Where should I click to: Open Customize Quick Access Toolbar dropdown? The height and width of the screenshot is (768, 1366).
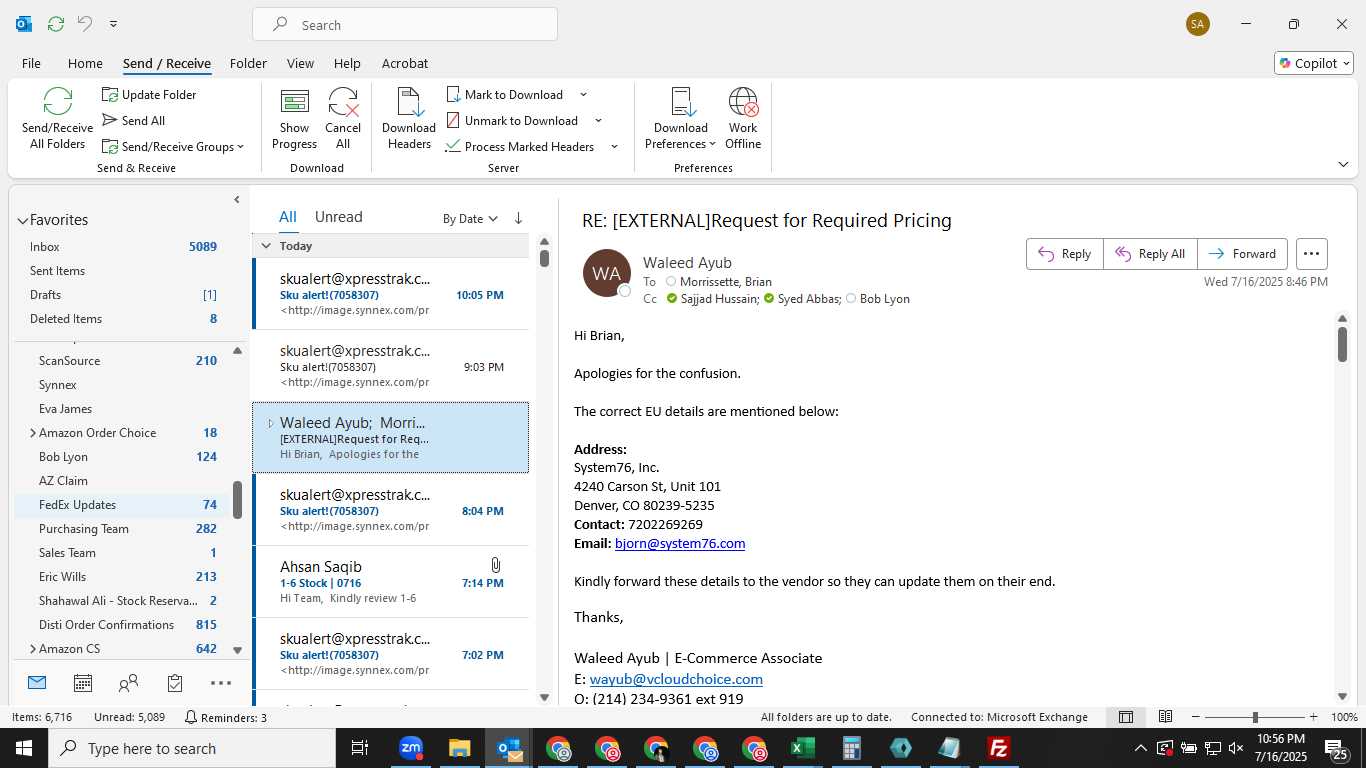click(x=113, y=24)
